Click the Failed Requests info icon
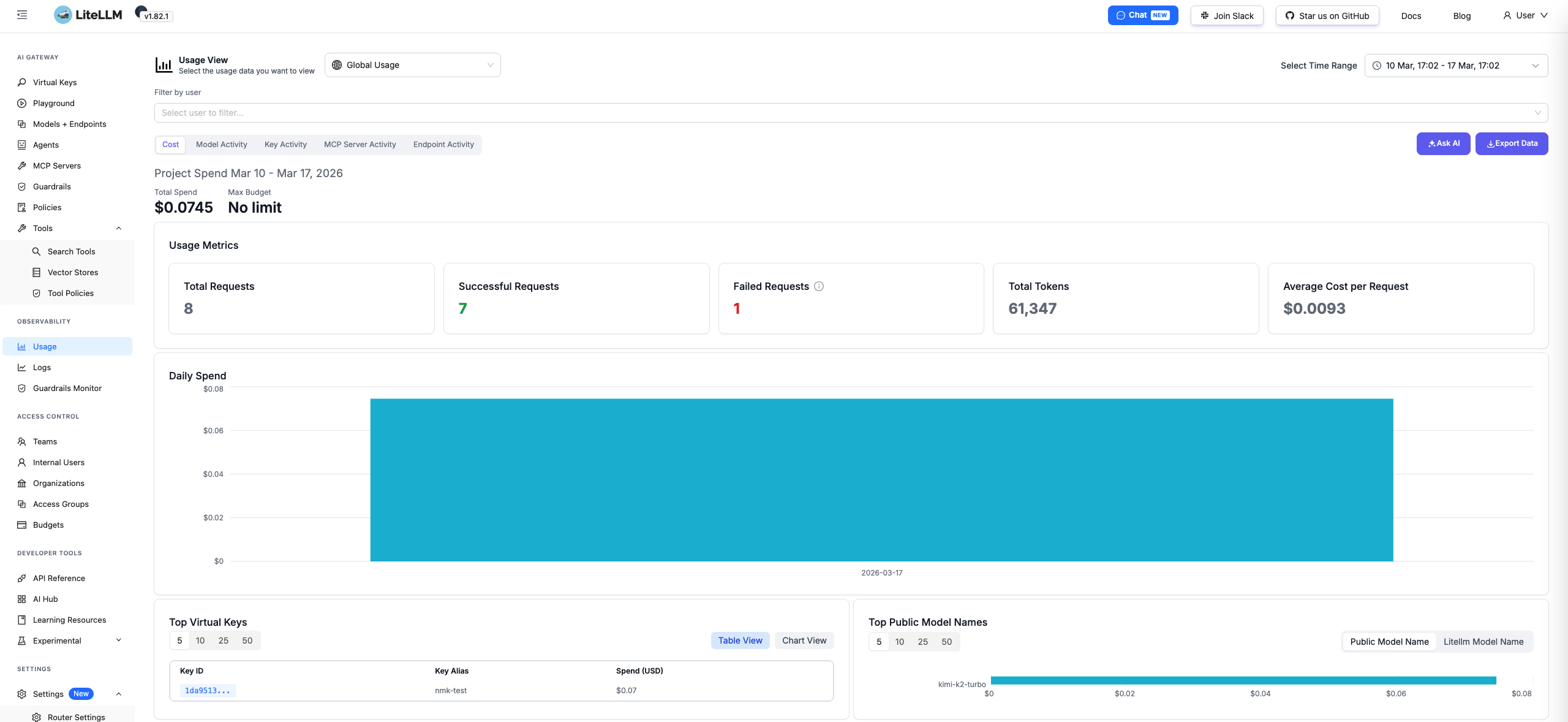 tap(819, 286)
